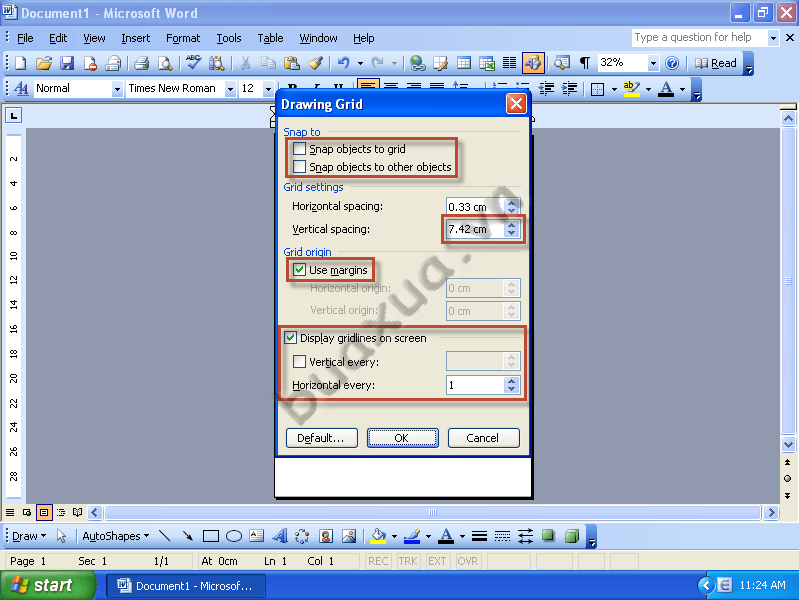The width and height of the screenshot is (799, 600).
Task: Click the Vertical spacing value field
Action: (x=475, y=229)
